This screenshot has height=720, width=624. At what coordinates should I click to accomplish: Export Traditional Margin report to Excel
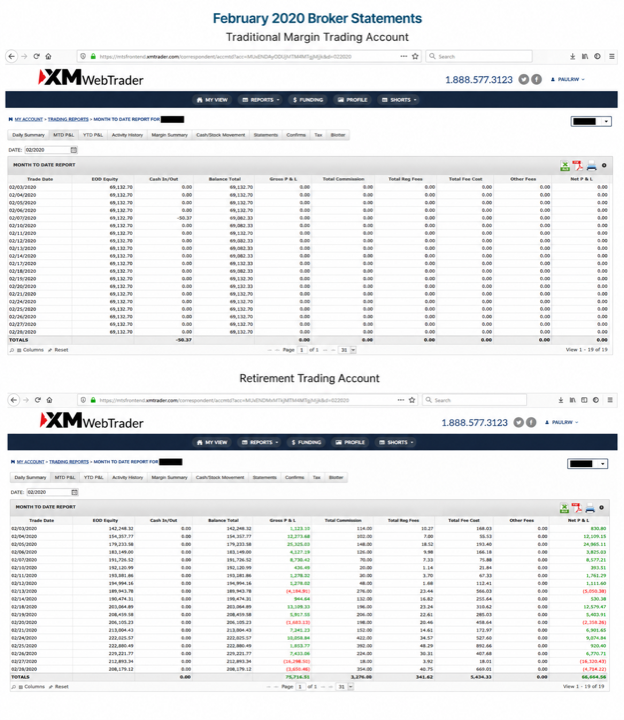[x=565, y=166]
